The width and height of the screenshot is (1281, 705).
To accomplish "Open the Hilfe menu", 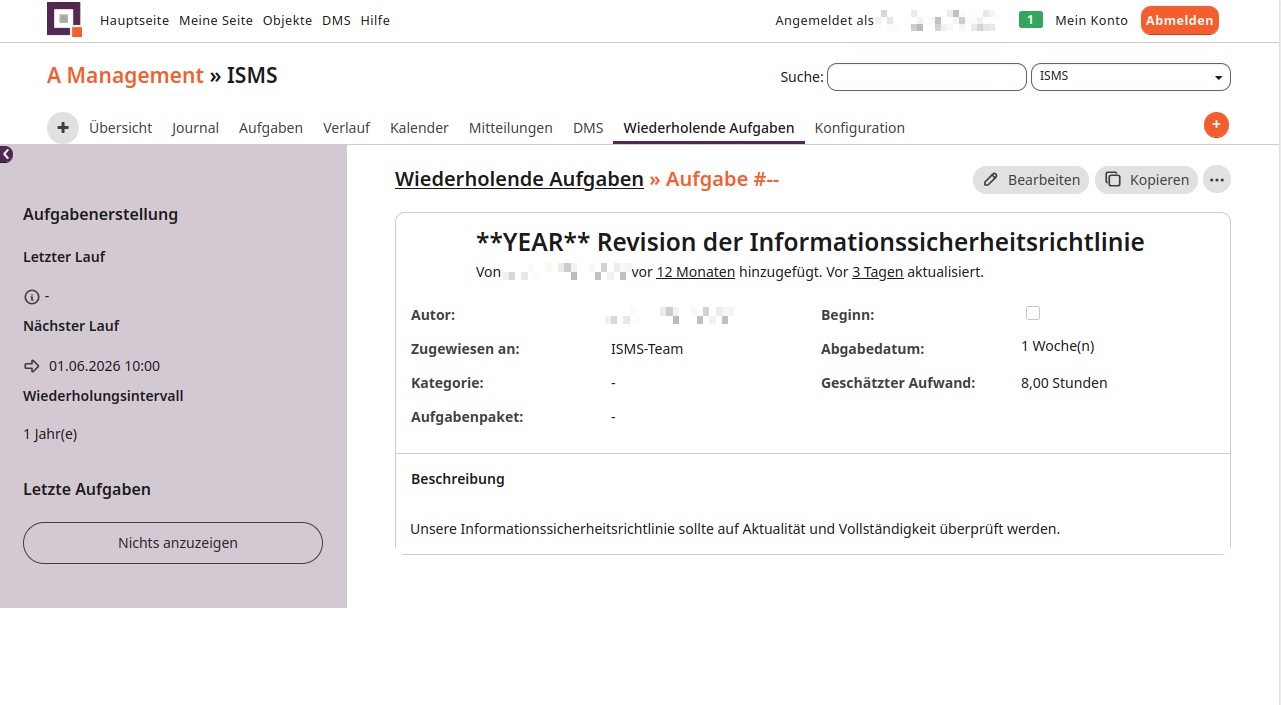I will point(375,20).
